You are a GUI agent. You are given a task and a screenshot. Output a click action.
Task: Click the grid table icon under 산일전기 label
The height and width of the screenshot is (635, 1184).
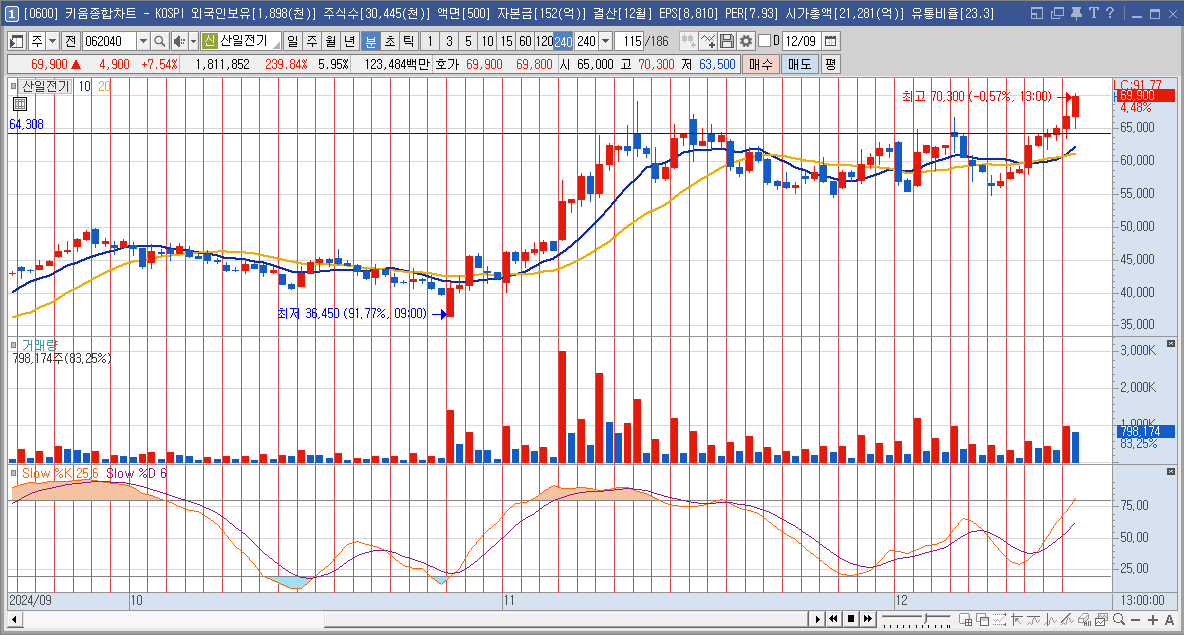[x=20, y=104]
